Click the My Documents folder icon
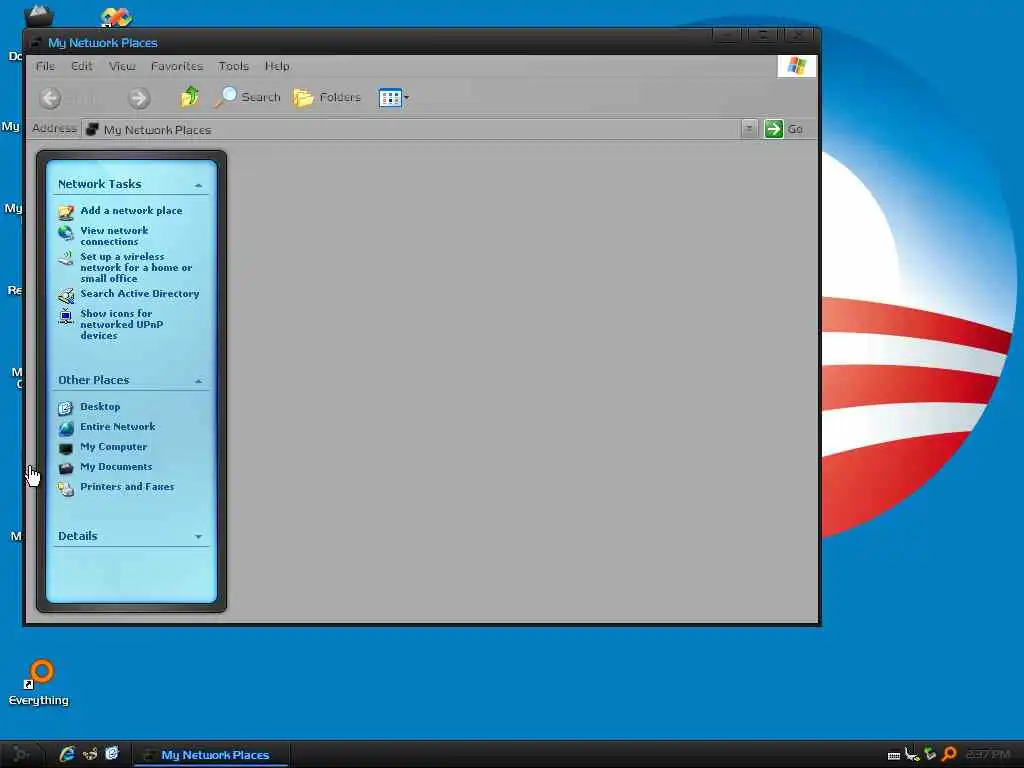Viewport: 1024px width, 768px height. coord(66,468)
